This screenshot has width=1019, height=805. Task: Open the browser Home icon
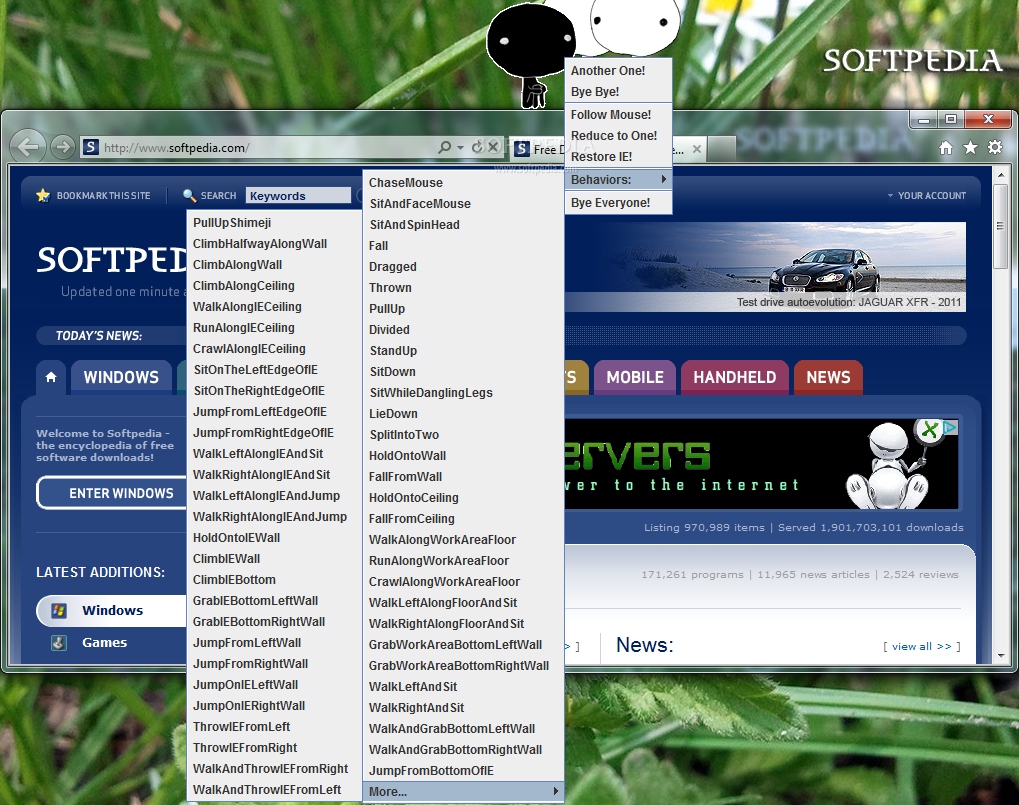(x=946, y=148)
